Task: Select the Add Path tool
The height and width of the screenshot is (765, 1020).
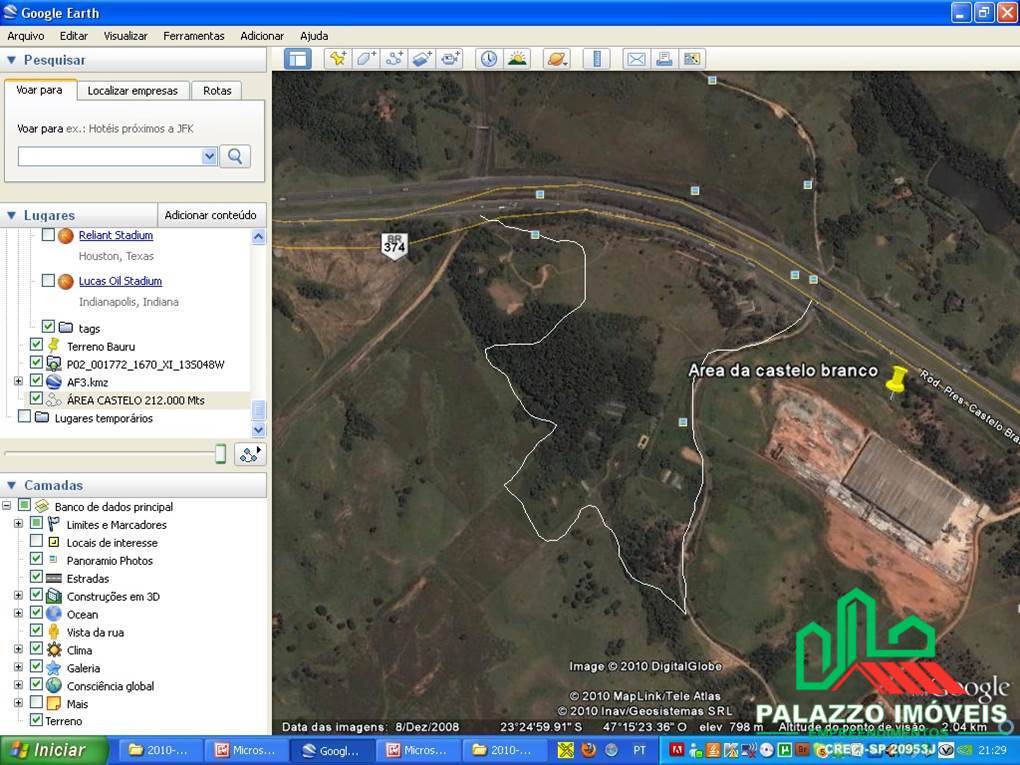Action: 394,59
